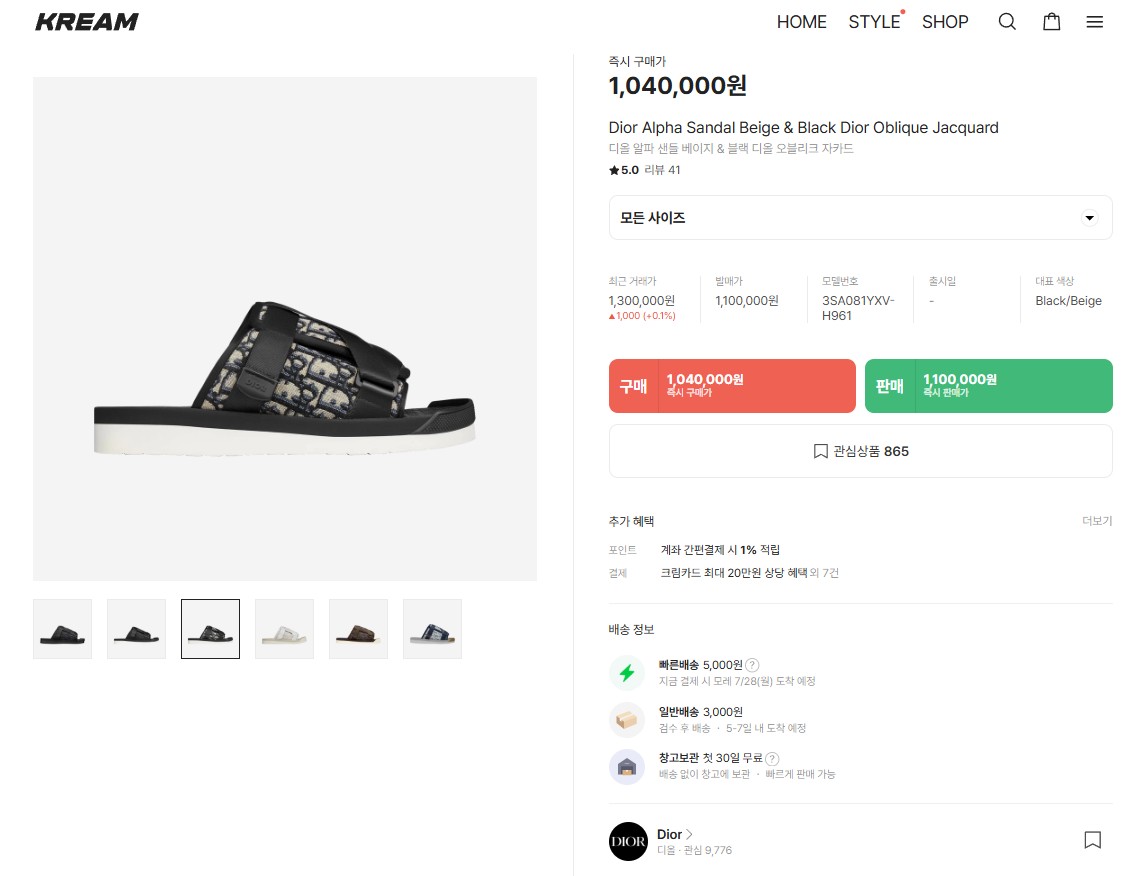The width and height of the screenshot is (1127, 876).
Task: Open the STYLE menu
Action: (874, 22)
